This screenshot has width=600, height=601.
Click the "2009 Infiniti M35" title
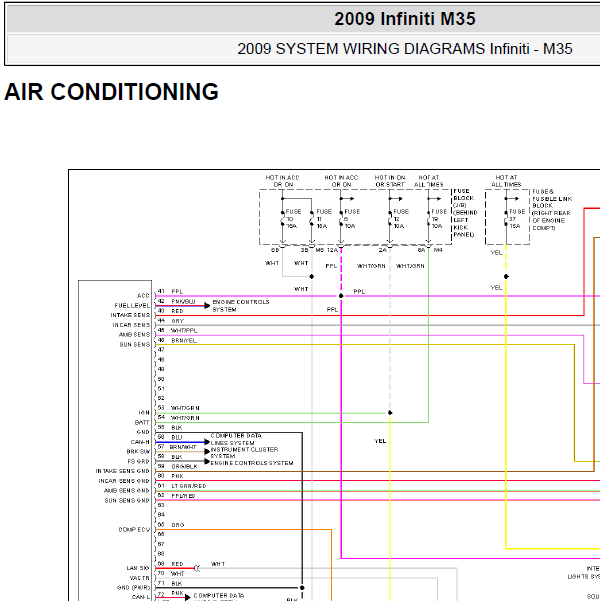click(x=404, y=19)
